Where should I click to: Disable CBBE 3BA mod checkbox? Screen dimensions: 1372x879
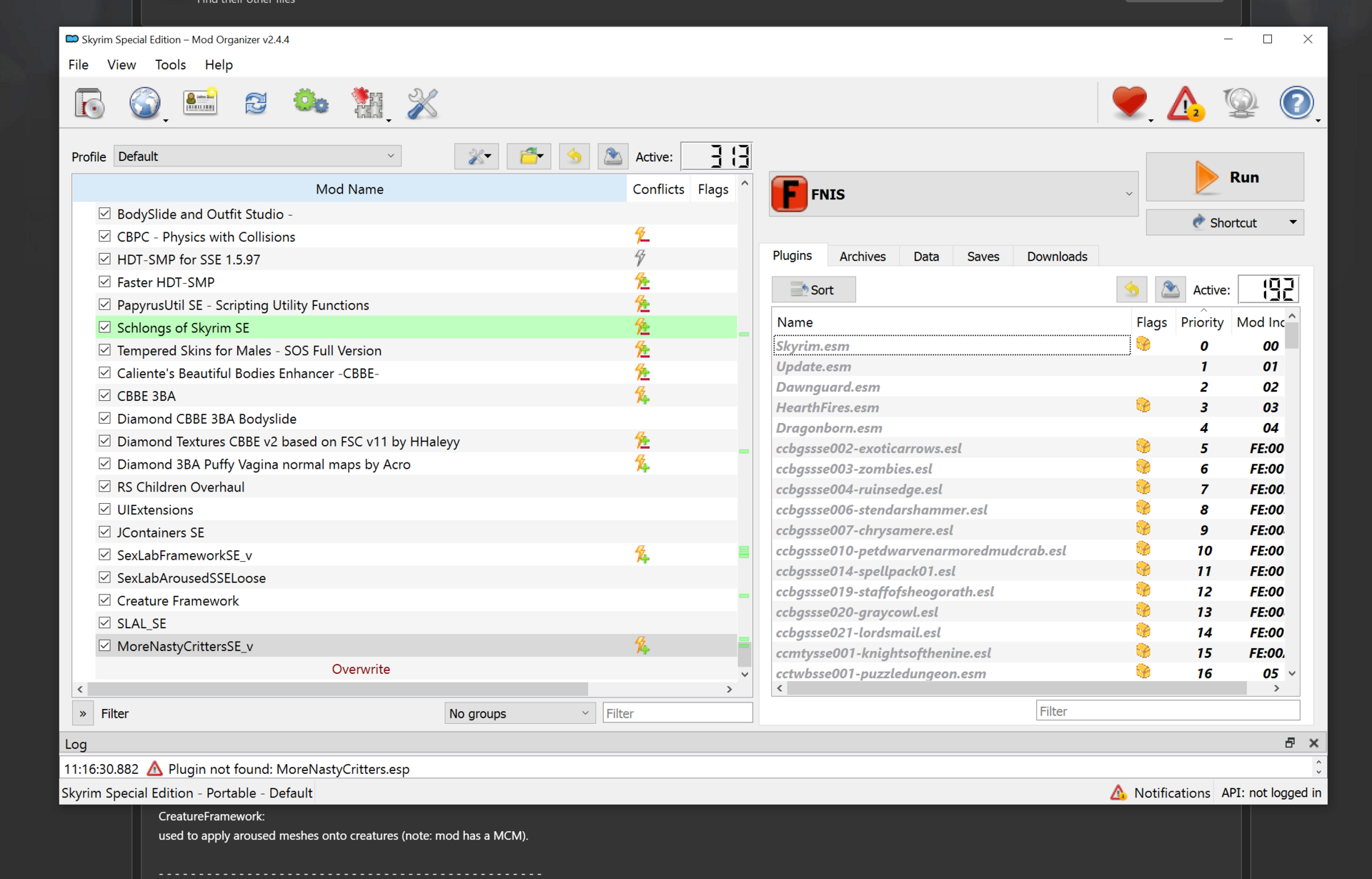[x=105, y=395]
